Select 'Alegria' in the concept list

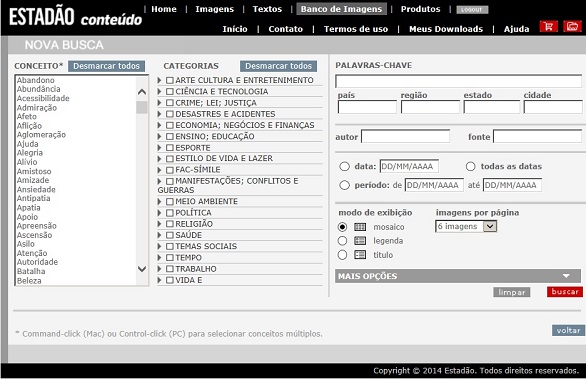(x=30, y=153)
